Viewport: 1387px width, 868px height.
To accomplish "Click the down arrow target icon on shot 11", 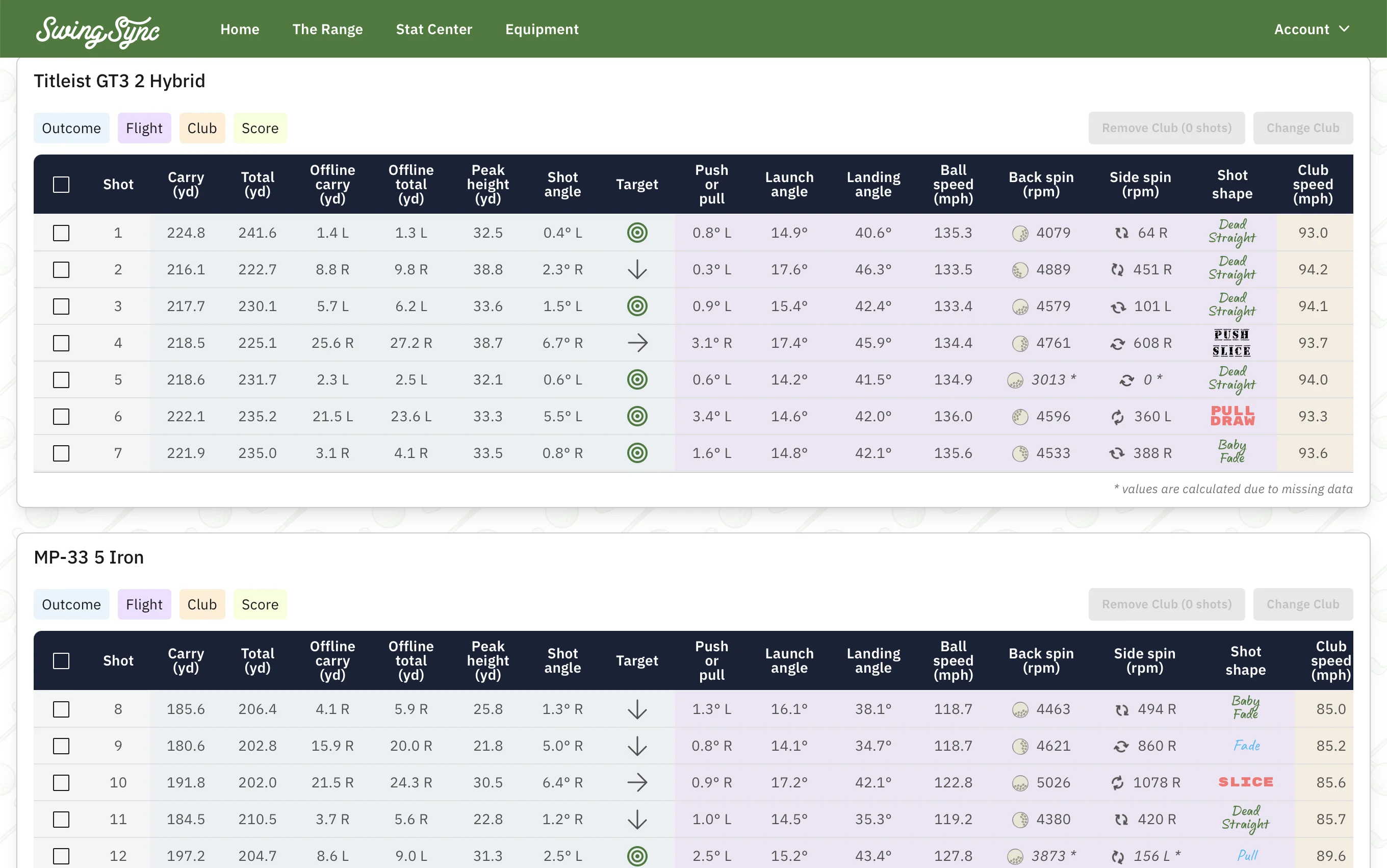I will (637, 819).
